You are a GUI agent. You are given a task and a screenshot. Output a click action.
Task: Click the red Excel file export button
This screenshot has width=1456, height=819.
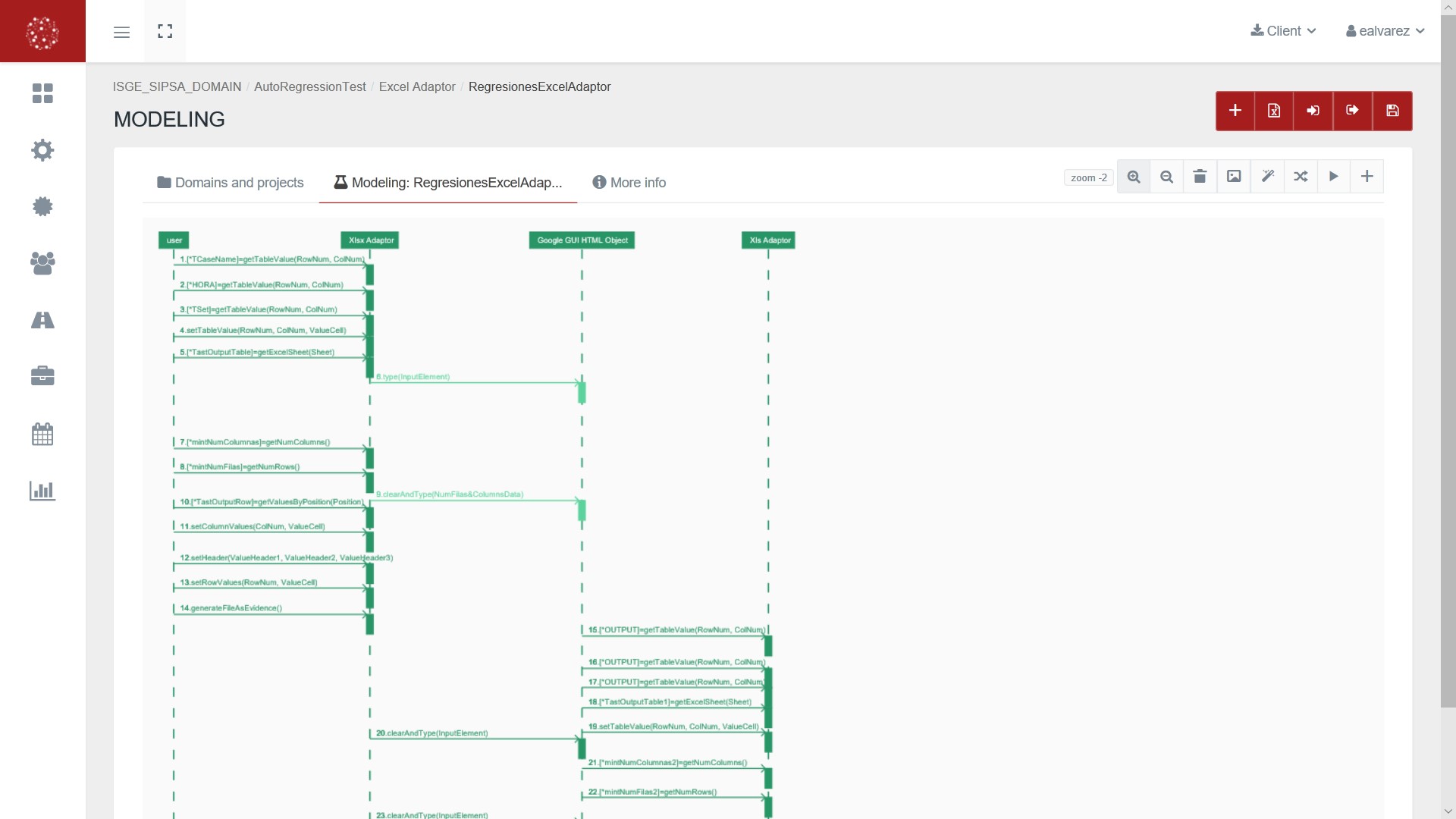point(1274,111)
